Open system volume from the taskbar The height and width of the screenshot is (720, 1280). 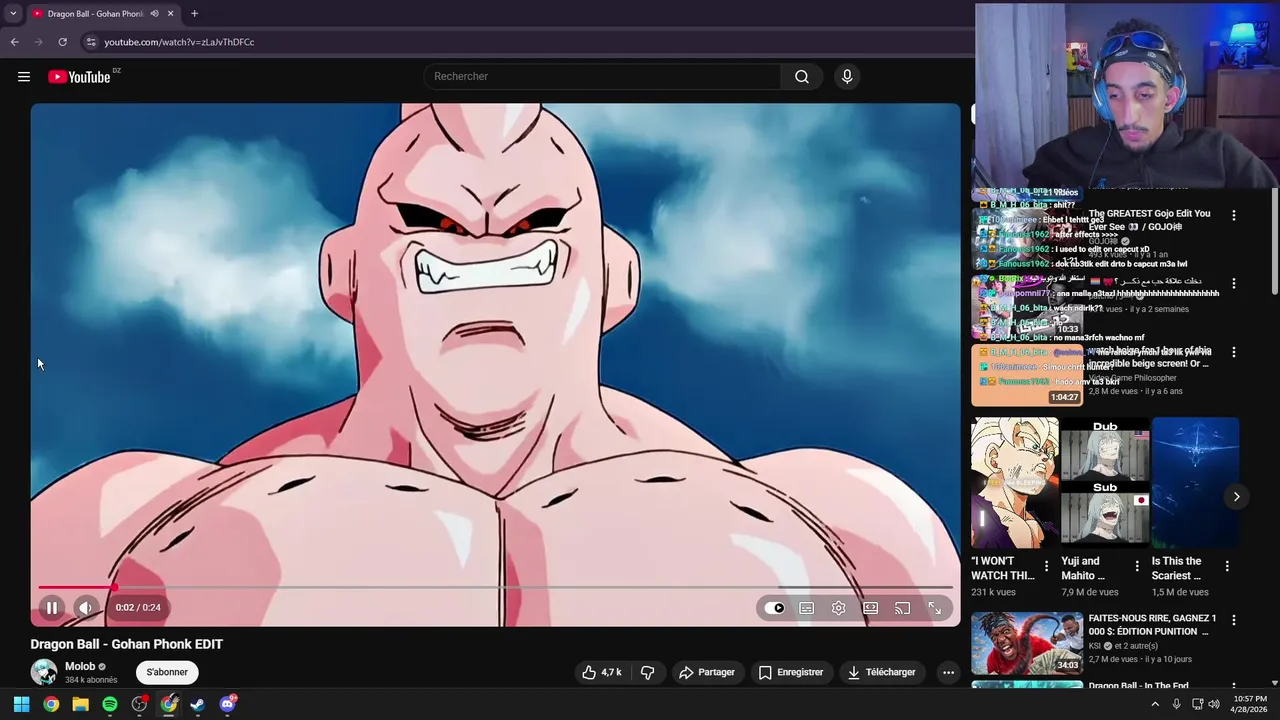(1213, 704)
